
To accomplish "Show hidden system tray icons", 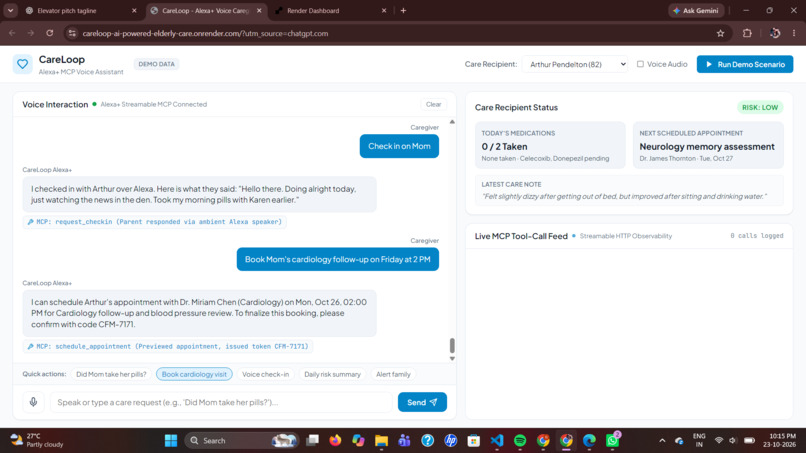I will point(662,441).
